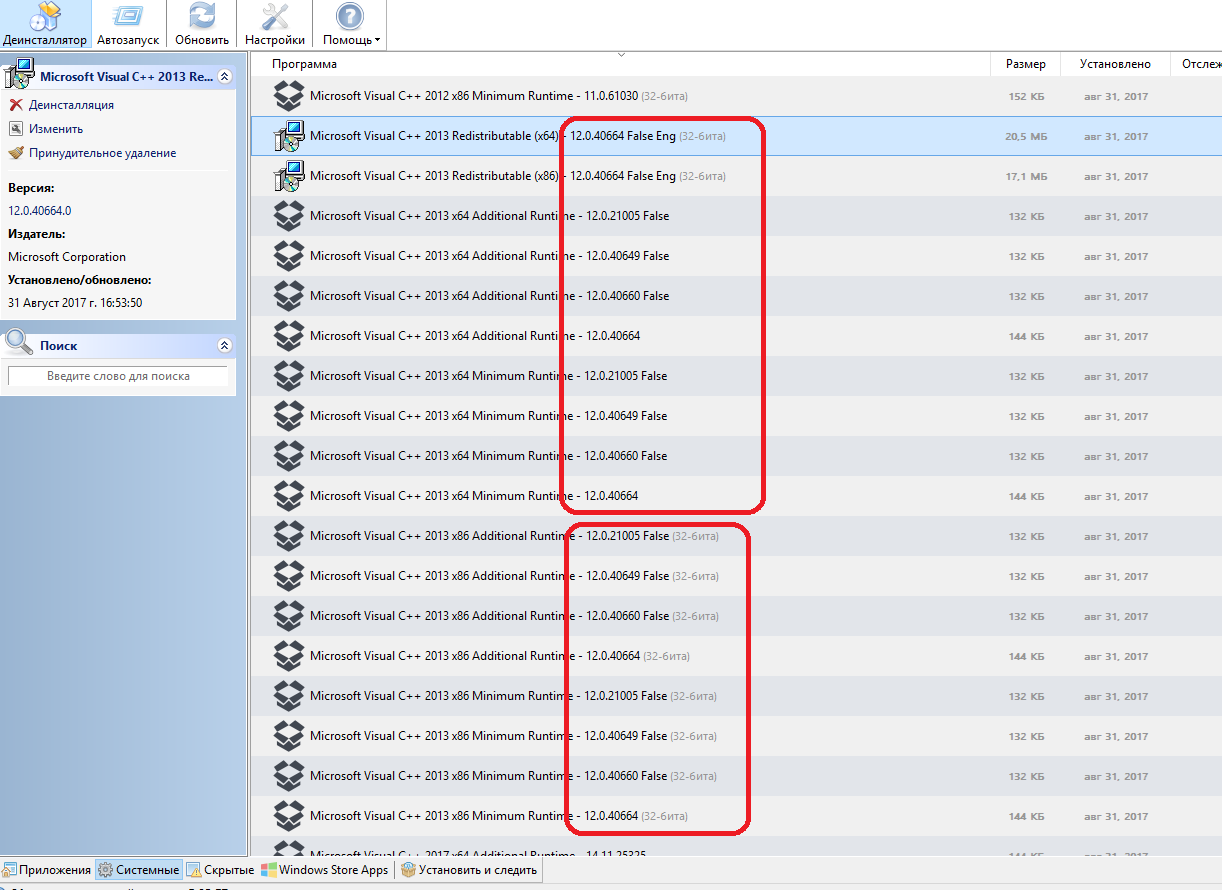Switch to the Windows Store Apps tab
Viewport: 1222px width, 890px height.
[x=324, y=870]
